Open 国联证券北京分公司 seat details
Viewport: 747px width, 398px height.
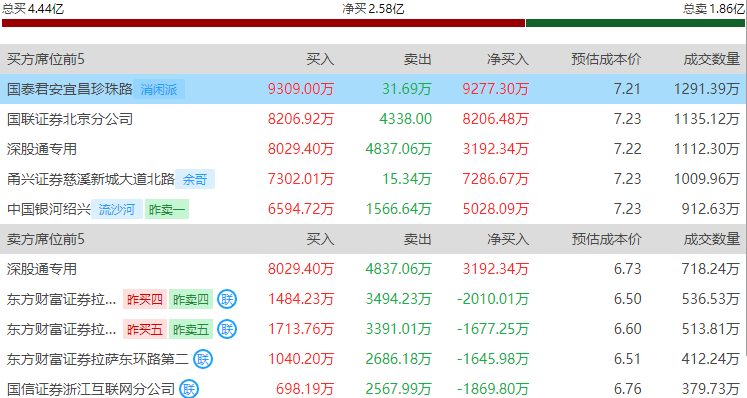[70, 119]
